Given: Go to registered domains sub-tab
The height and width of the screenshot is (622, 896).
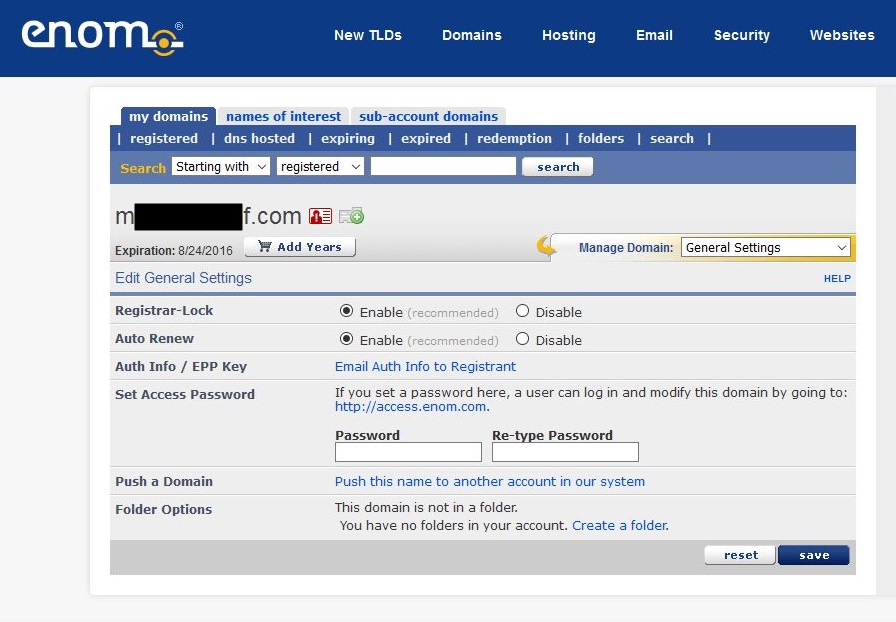Looking at the screenshot, I should coord(164,139).
